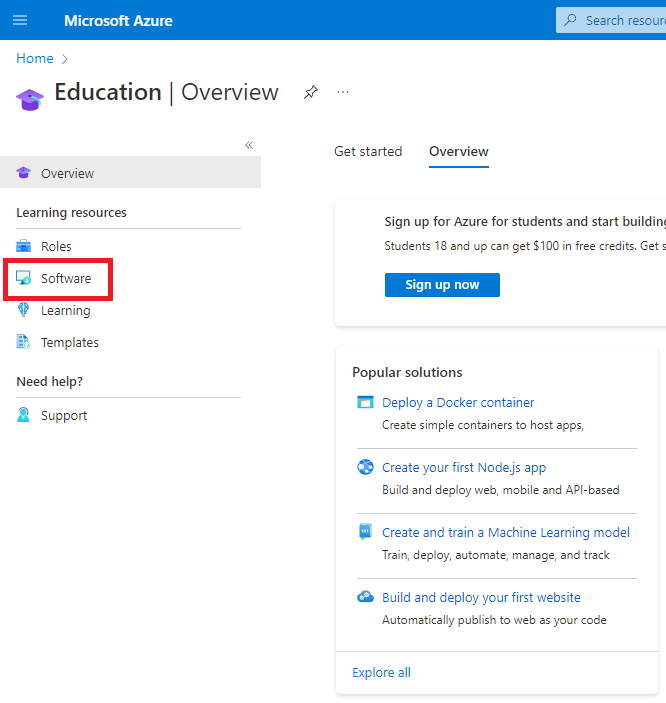Viewport: 666px width, 703px height.
Task: Pin the Education blade to dashboard
Action: click(x=310, y=92)
